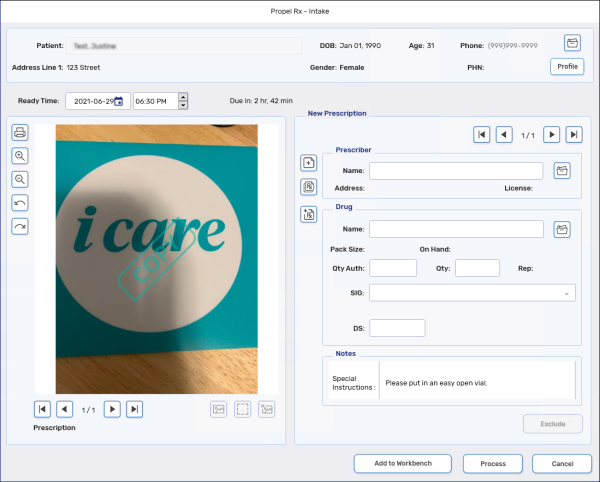Rotate the prescription image counterclockwise
This screenshot has height=482, width=600.
coord(20,203)
